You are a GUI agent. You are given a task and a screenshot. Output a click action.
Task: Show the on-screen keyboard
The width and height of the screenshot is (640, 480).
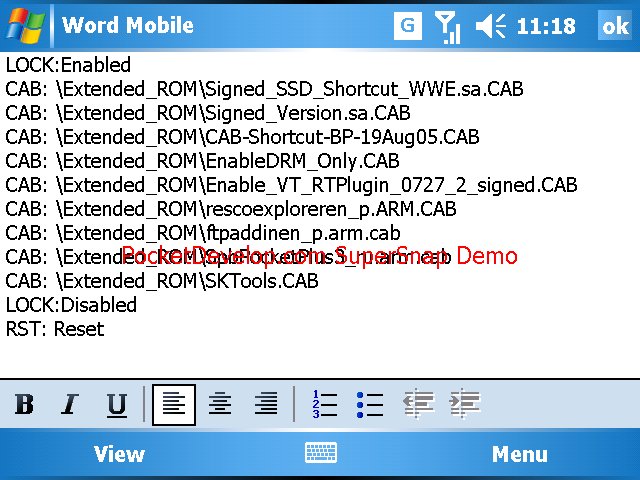click(321, 452)
